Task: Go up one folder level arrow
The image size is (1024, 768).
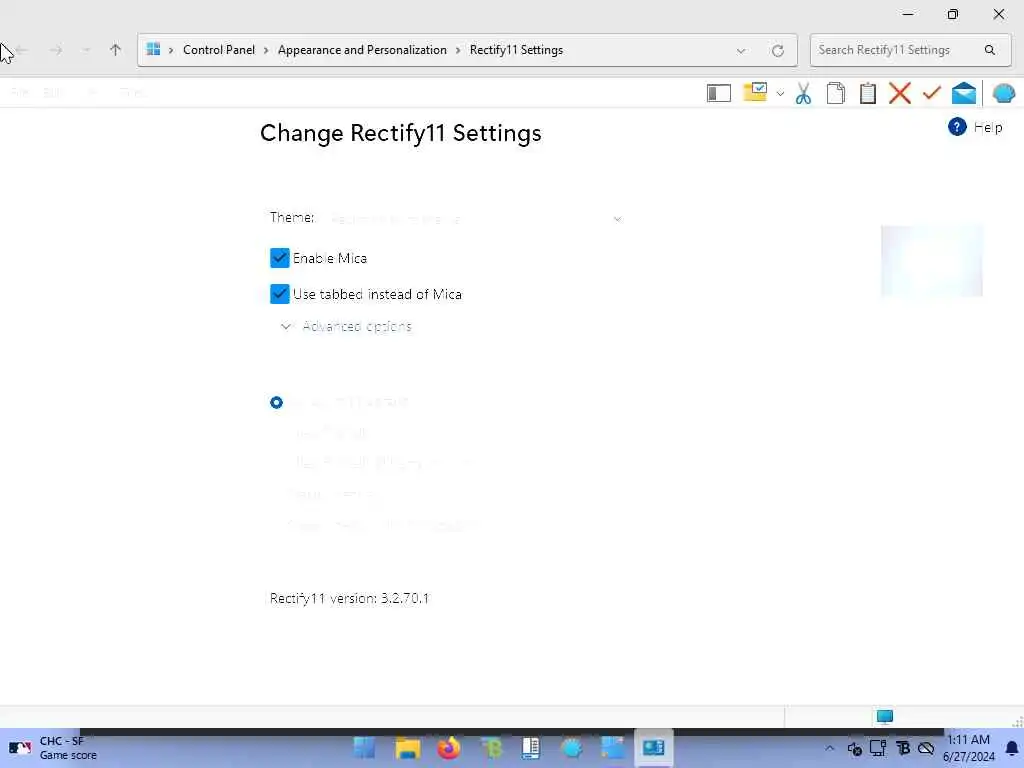Action: pos(116,50)
